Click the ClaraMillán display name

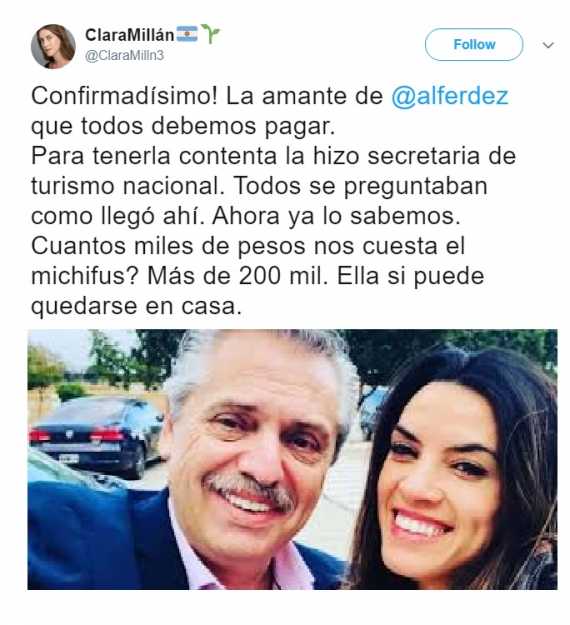[x=130, y=35]
